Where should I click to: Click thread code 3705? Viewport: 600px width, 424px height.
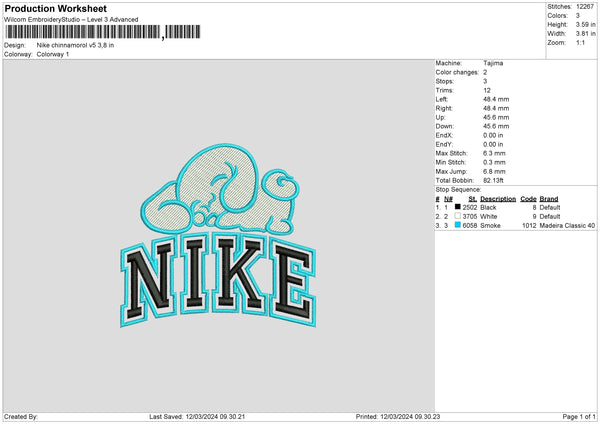click(x=470, y=217)
